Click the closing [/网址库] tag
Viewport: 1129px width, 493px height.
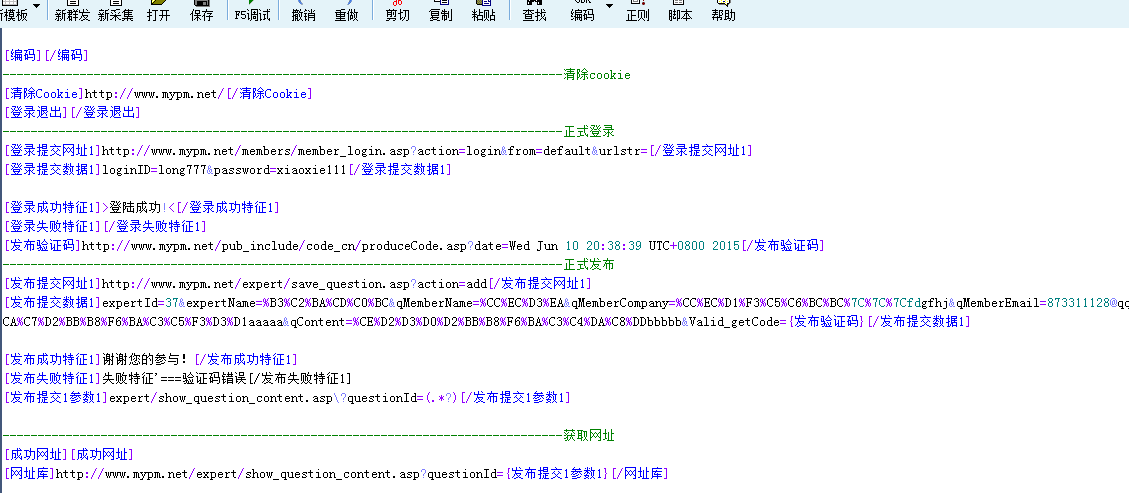(x=639, y=474)
